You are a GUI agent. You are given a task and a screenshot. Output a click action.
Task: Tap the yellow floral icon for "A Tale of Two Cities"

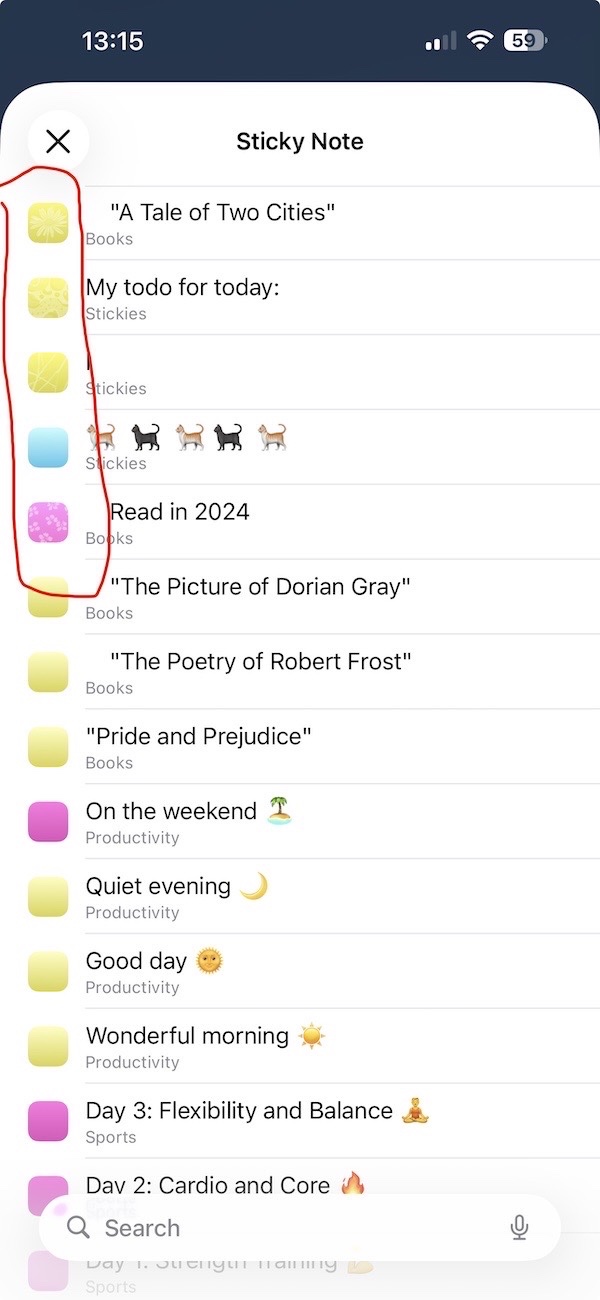coord(48,223)
